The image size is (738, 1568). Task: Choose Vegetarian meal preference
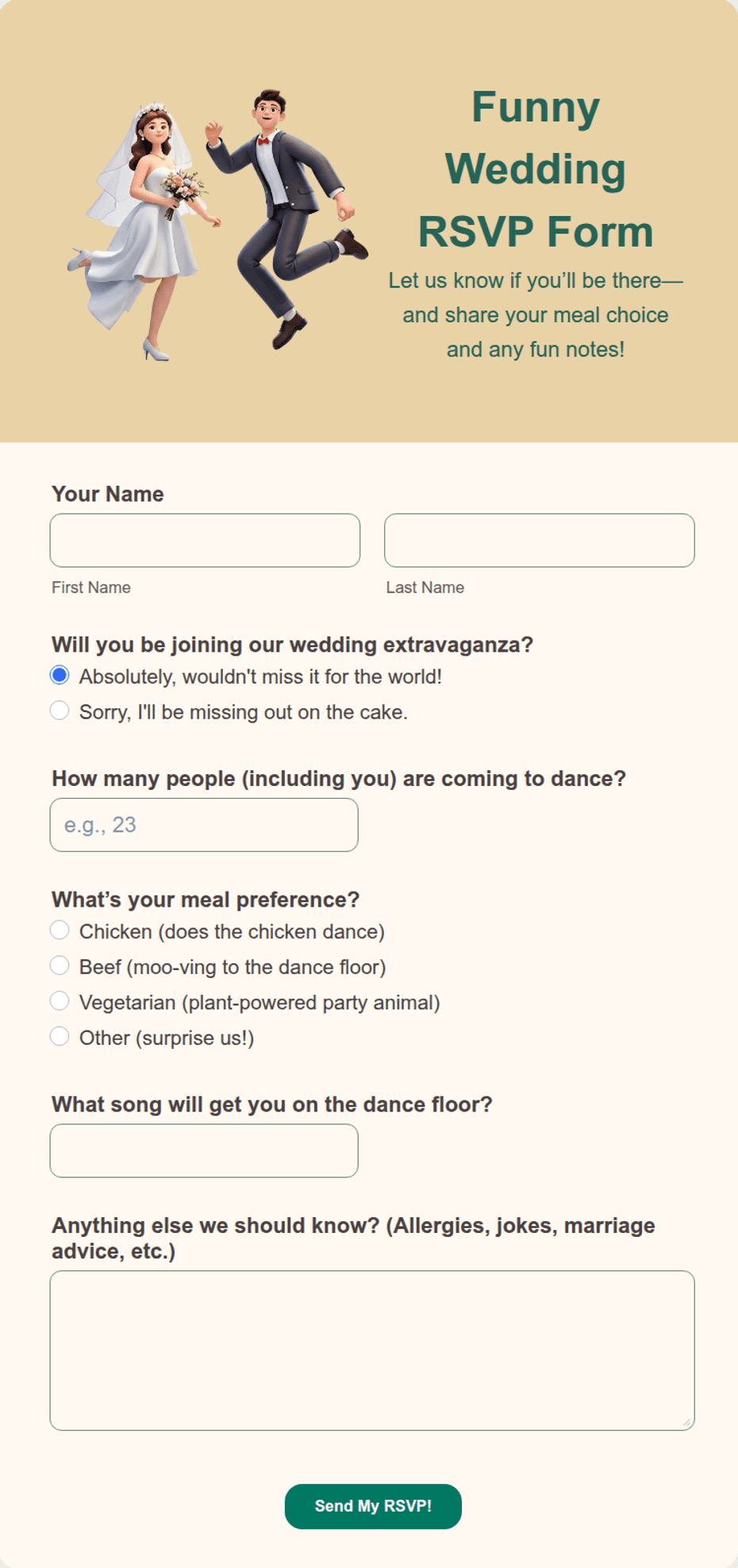pos(60,1001)
